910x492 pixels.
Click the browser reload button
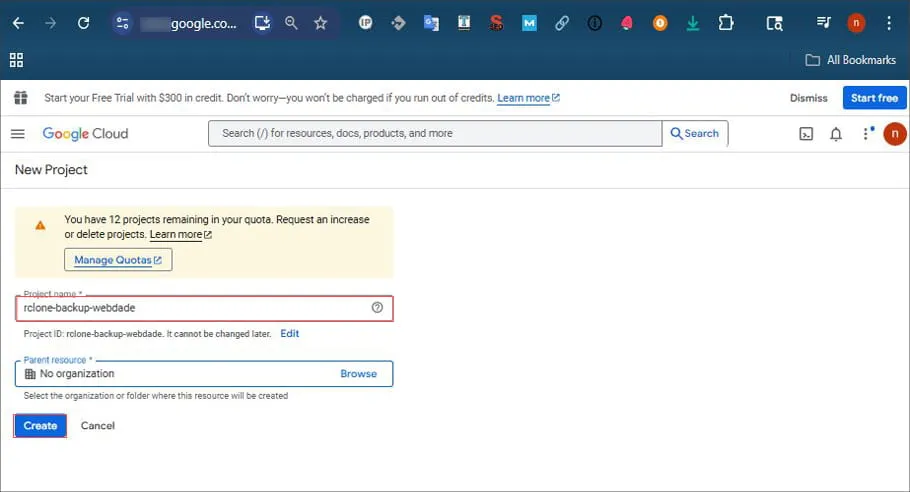point(83,23)
